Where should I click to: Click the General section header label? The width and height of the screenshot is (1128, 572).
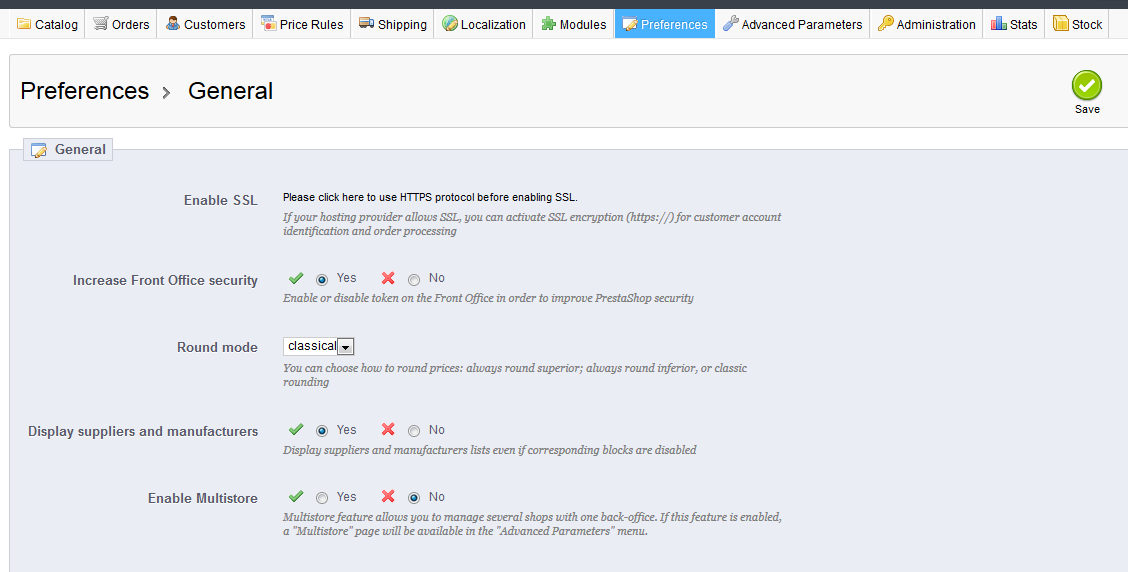[79, 150]
